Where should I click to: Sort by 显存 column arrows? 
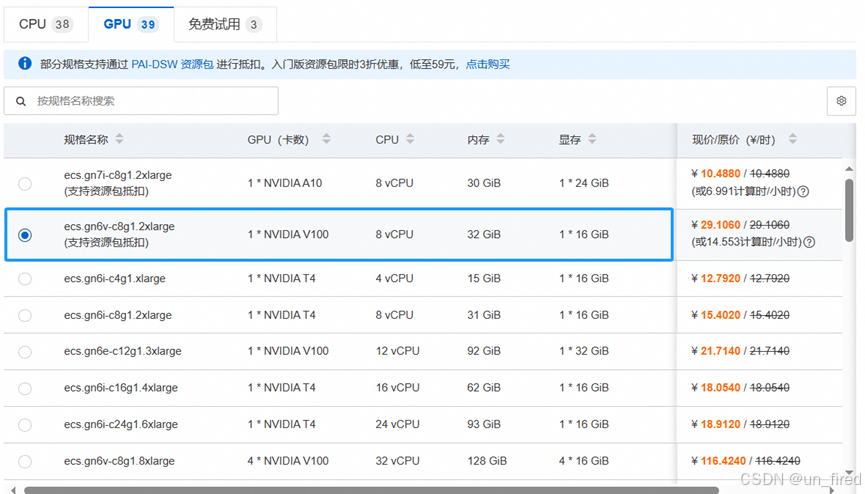point(592,139)
